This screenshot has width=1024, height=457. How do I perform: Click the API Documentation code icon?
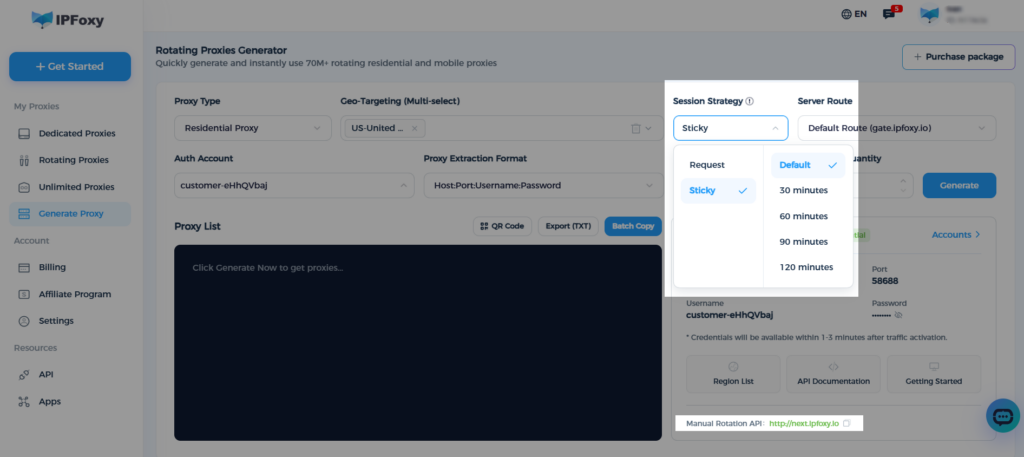coord(833,367)
